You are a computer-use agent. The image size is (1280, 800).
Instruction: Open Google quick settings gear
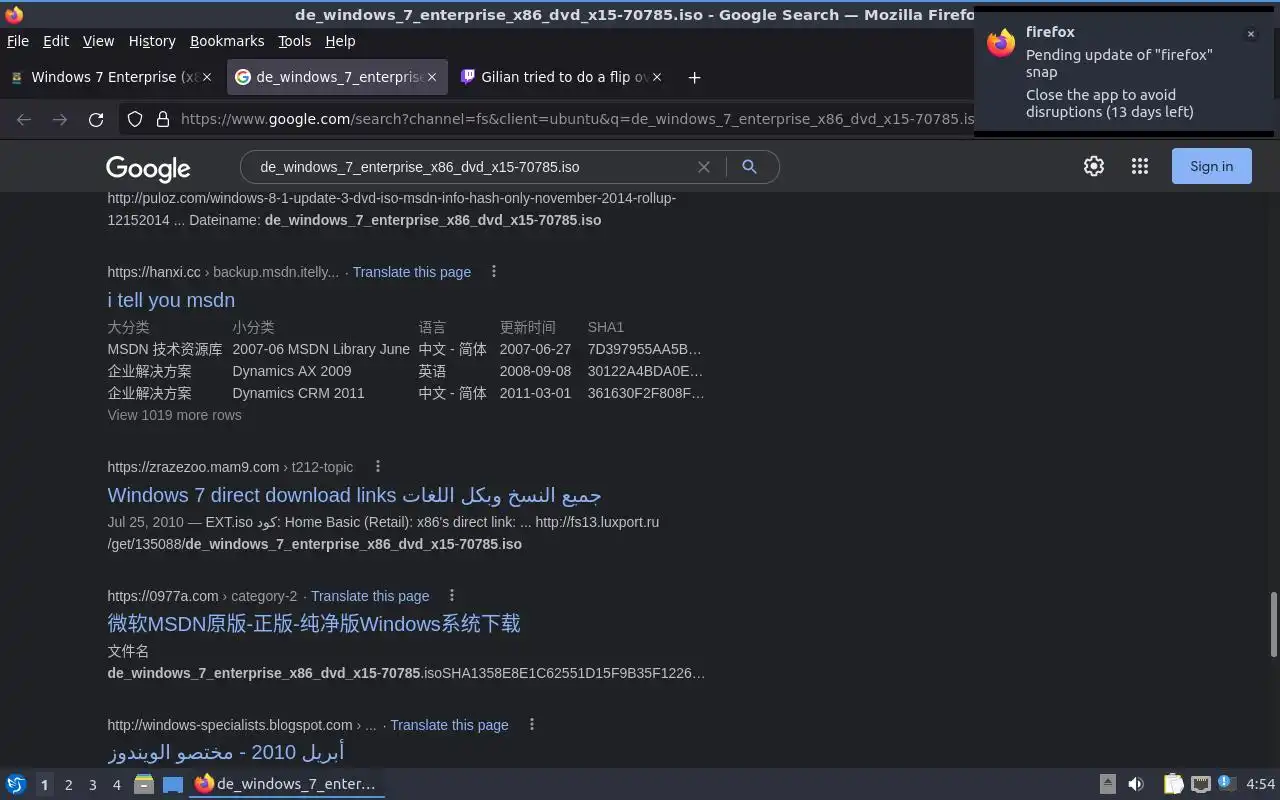[x=1094, y=167]
